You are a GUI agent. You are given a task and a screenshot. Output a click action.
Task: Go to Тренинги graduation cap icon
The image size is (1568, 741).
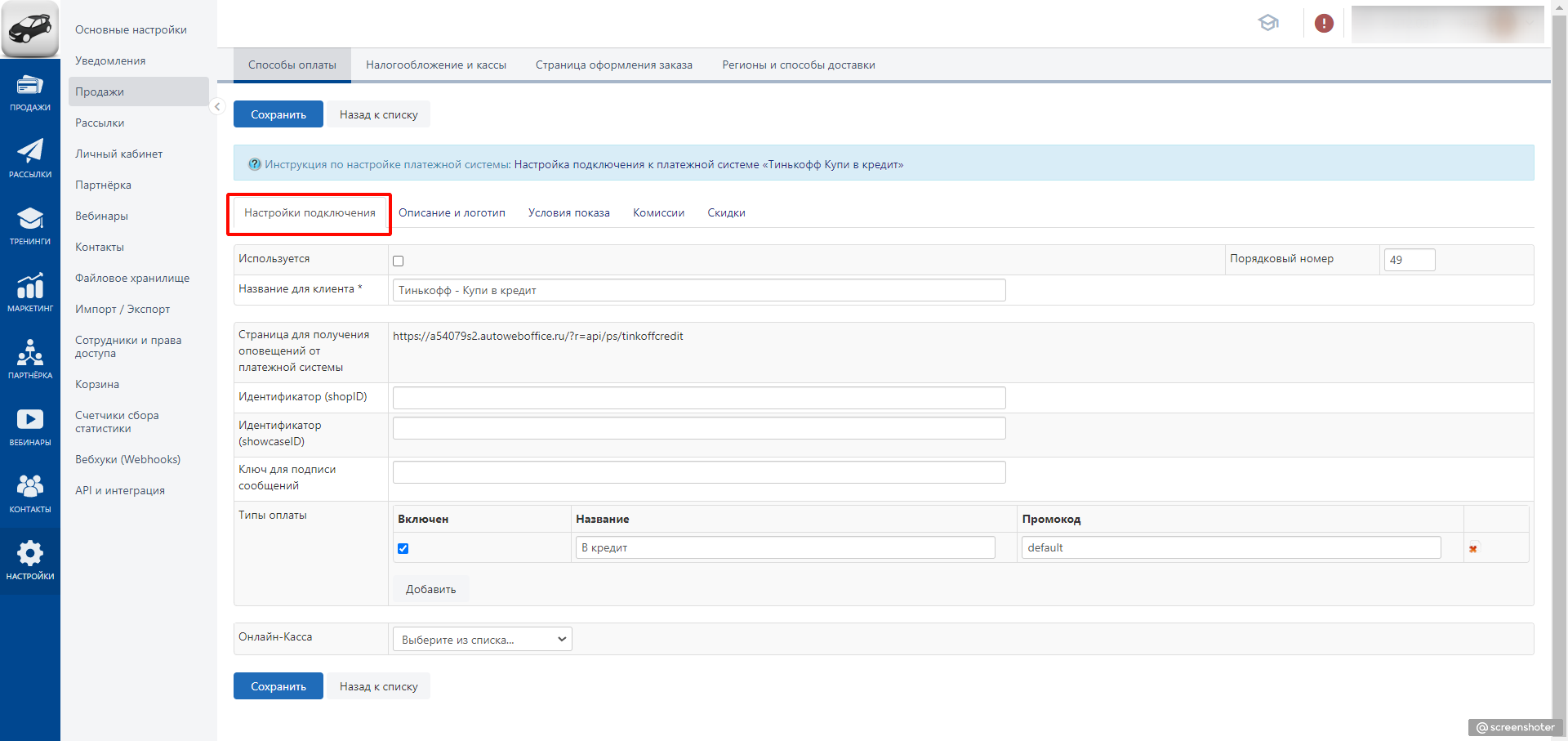[x=30, y=225]
